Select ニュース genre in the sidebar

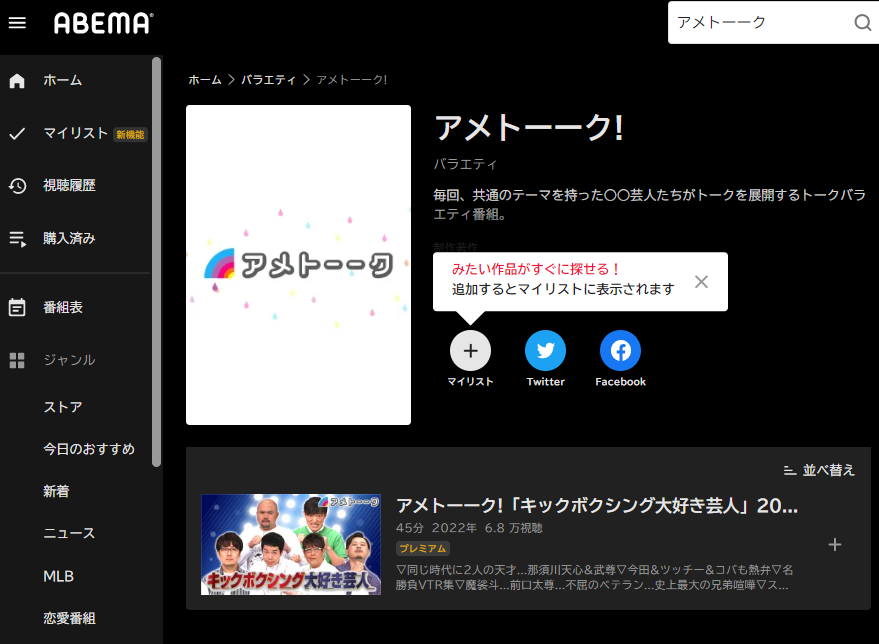coord(69,534)
